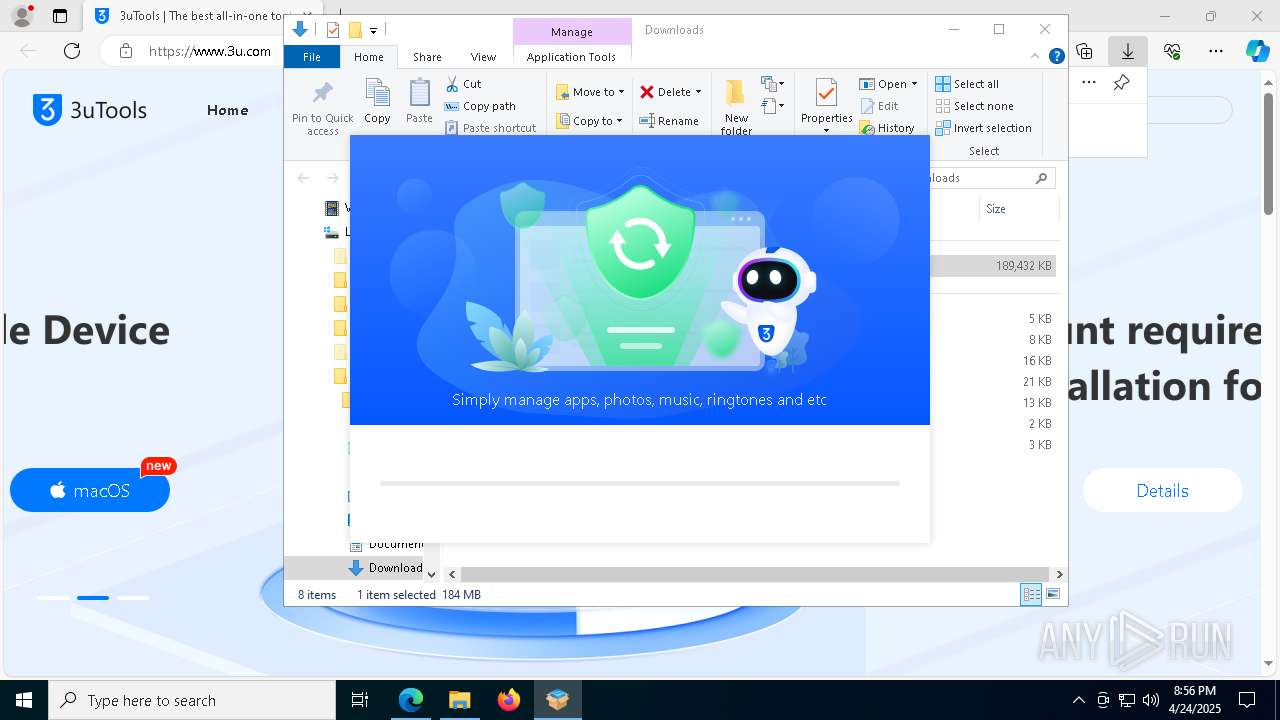Click Paste shortcut in the ribbon
Screen dimensions: 1280x720
(x=490, y=128)
